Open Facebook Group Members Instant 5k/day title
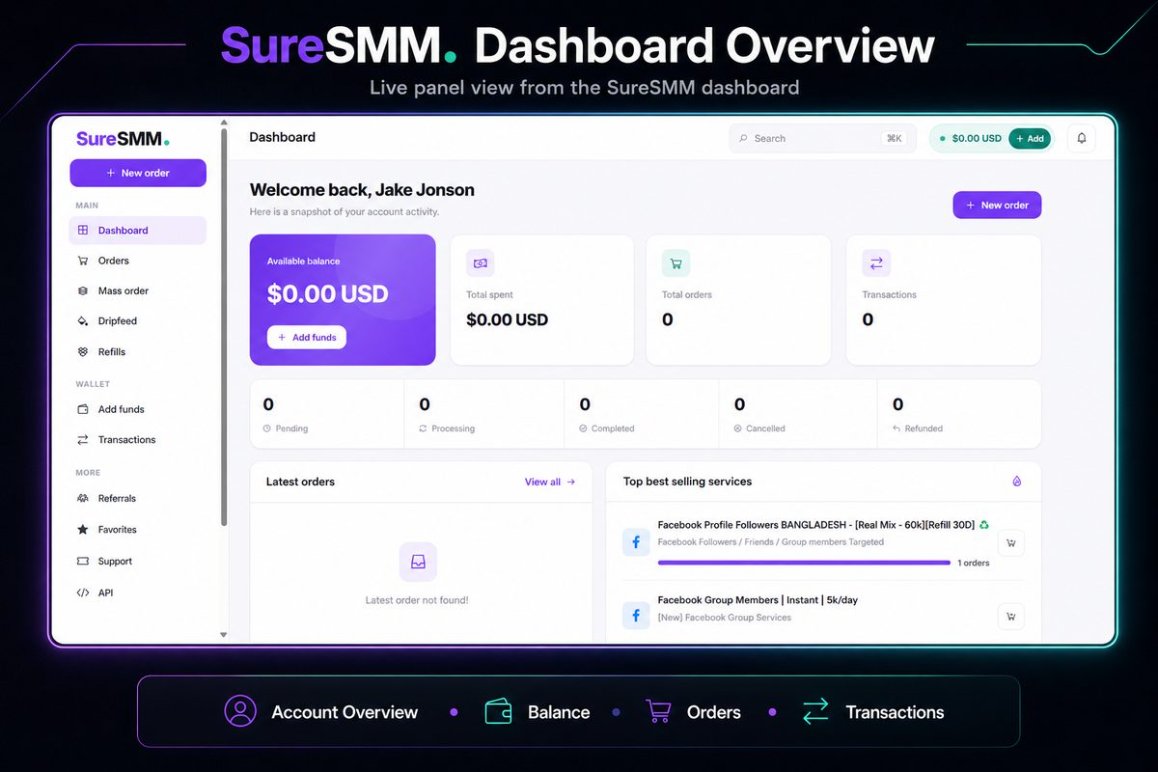 tap(758, 600)
